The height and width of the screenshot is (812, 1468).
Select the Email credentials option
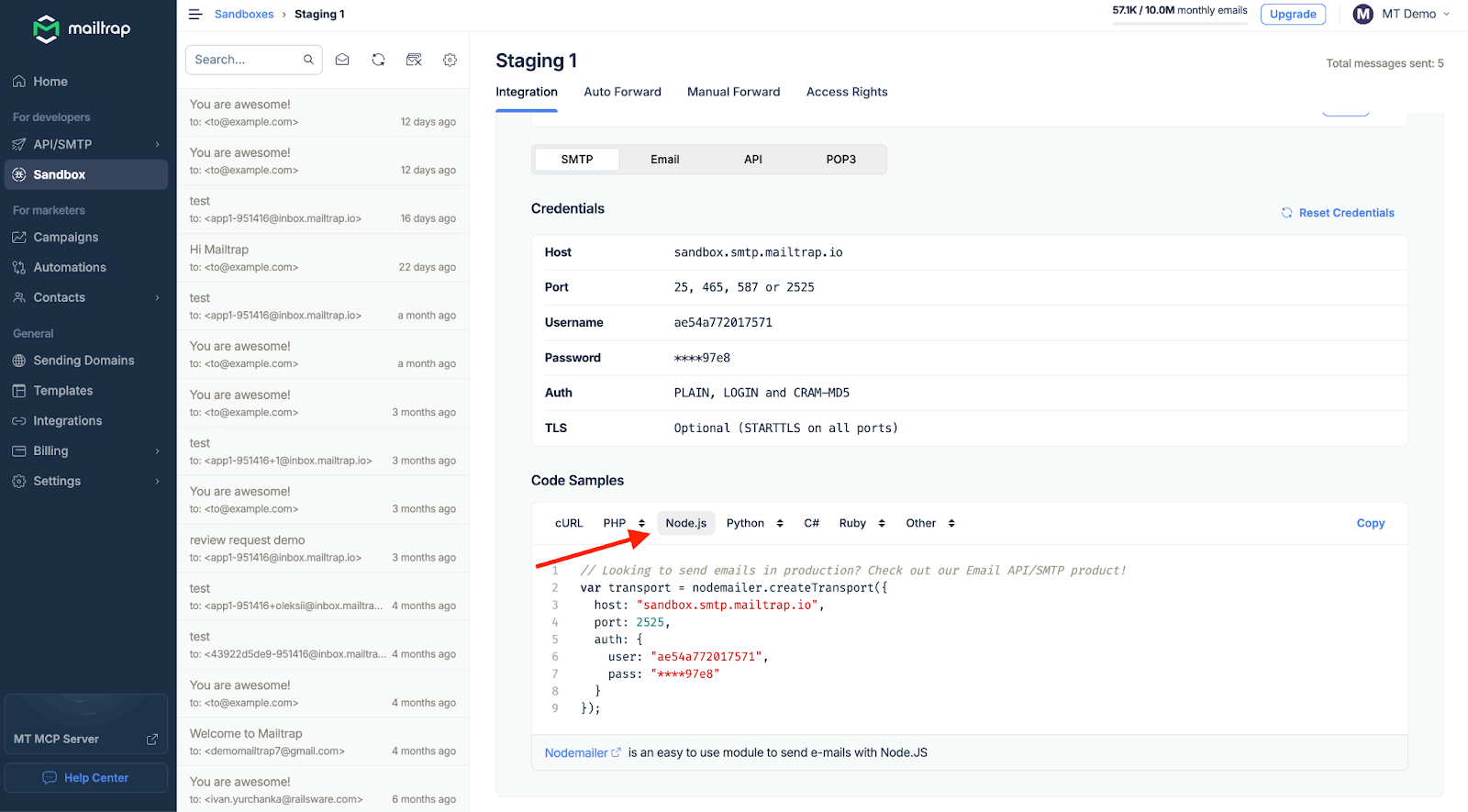click(x=665, y=160)
